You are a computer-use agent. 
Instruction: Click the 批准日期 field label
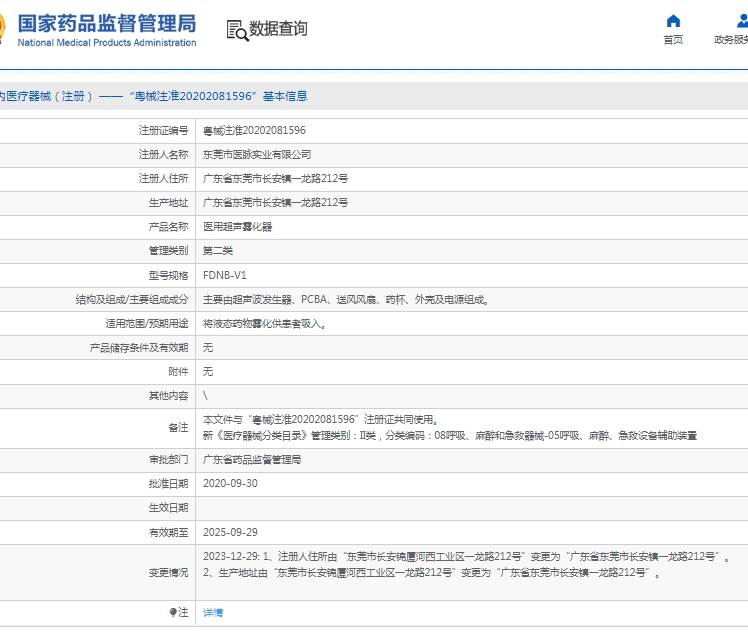[x=168, y=484]
